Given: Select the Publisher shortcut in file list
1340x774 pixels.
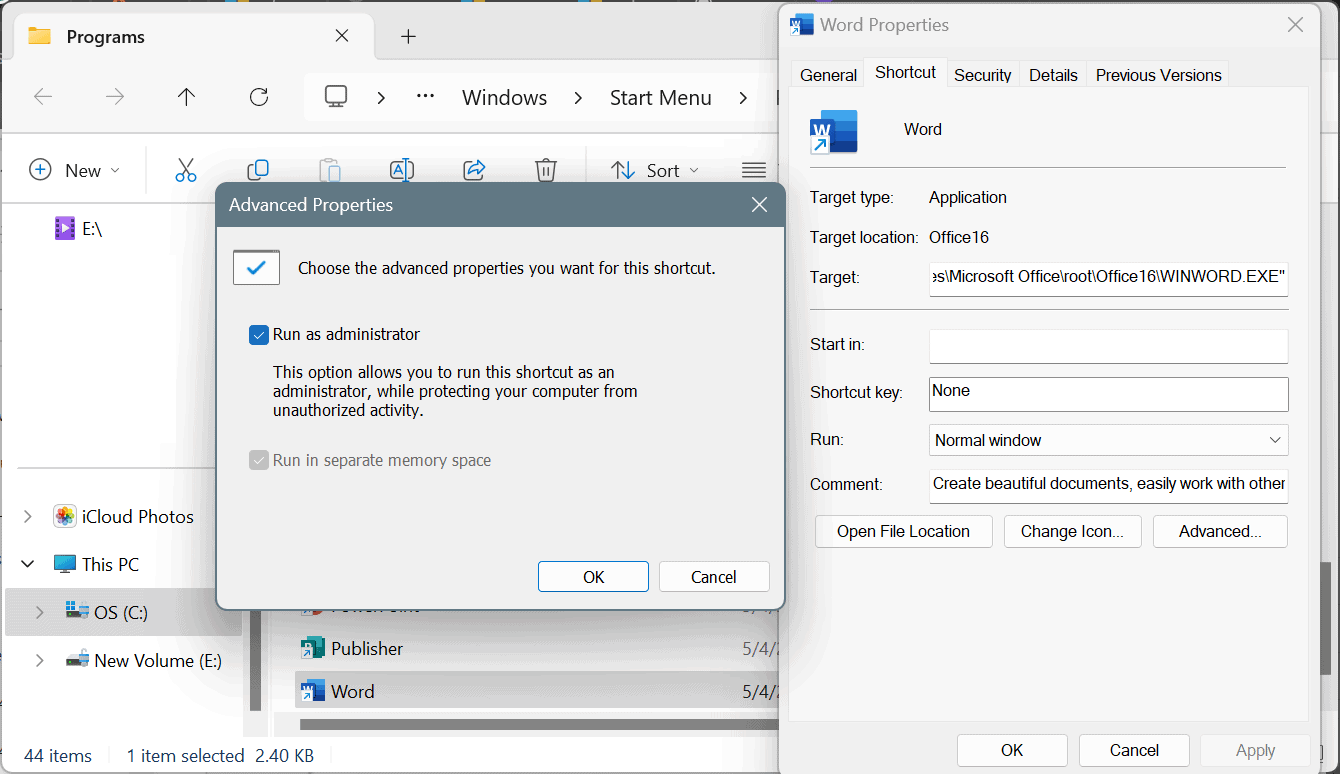Looking at the screenshot, I should 367,649.
